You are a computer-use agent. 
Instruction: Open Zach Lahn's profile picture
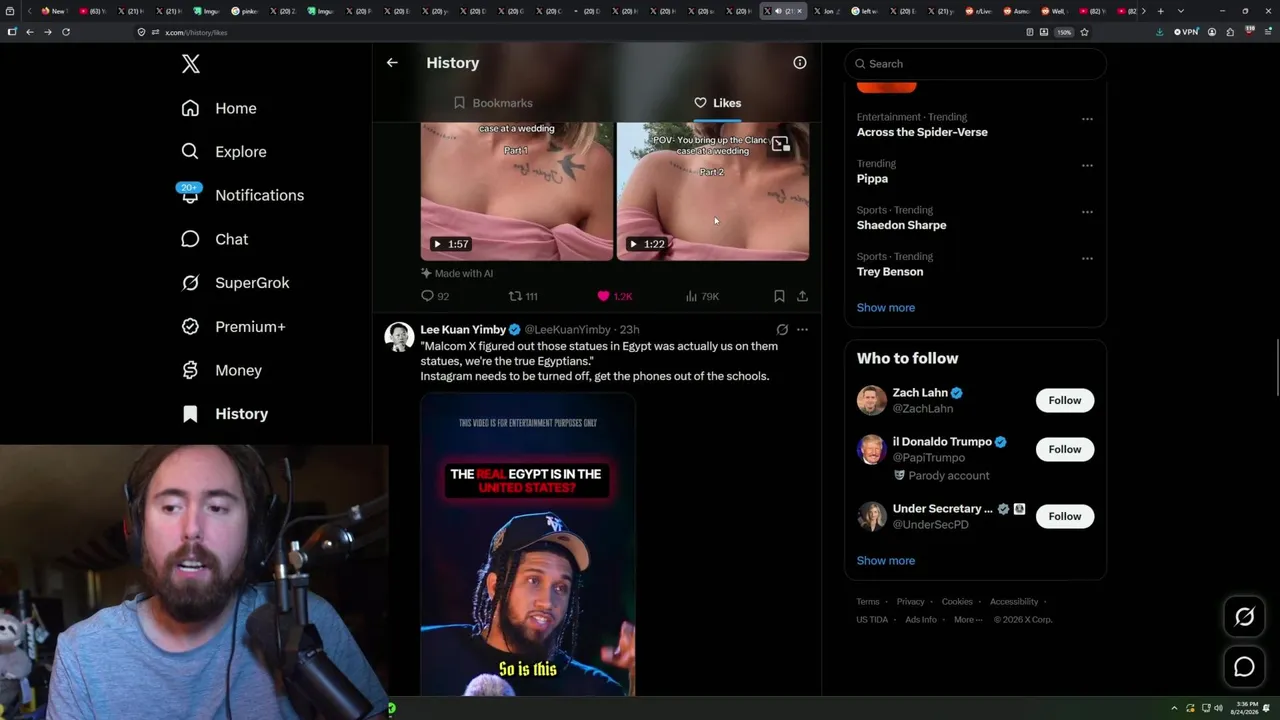872,400
